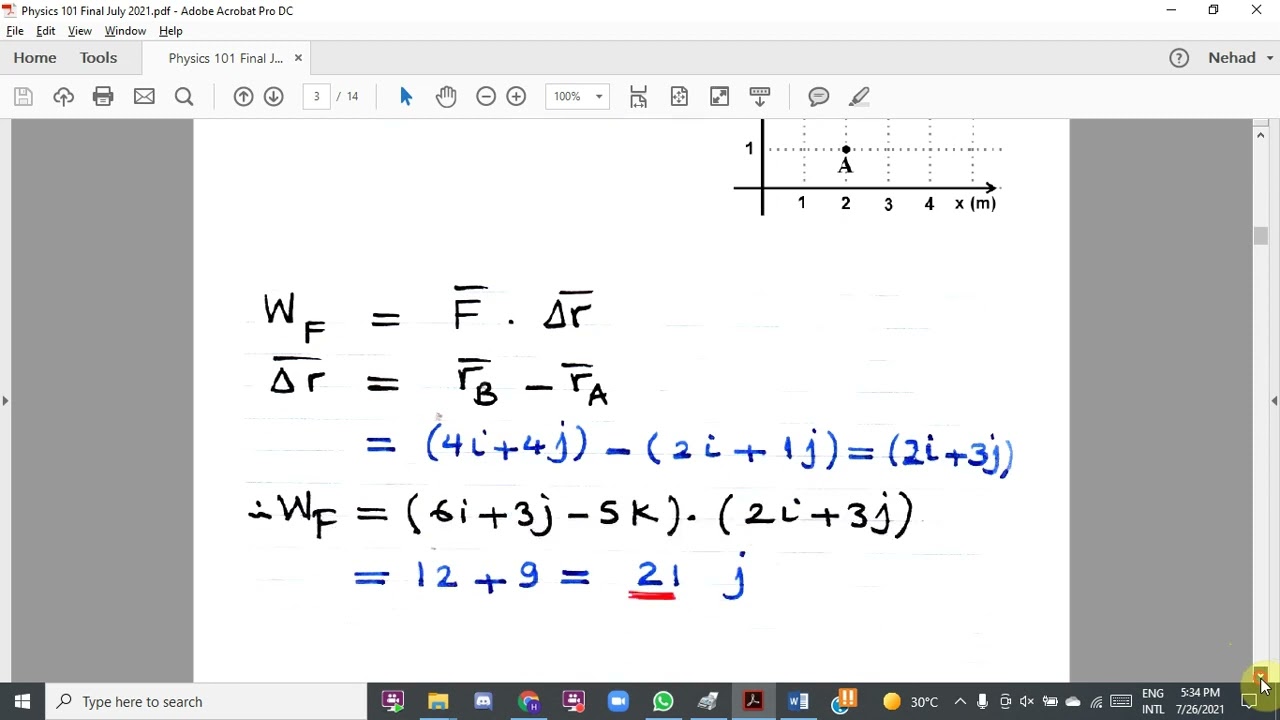Click the microphone tray icon
Viewport: 1280px width, 720px height.
(982, 701)
